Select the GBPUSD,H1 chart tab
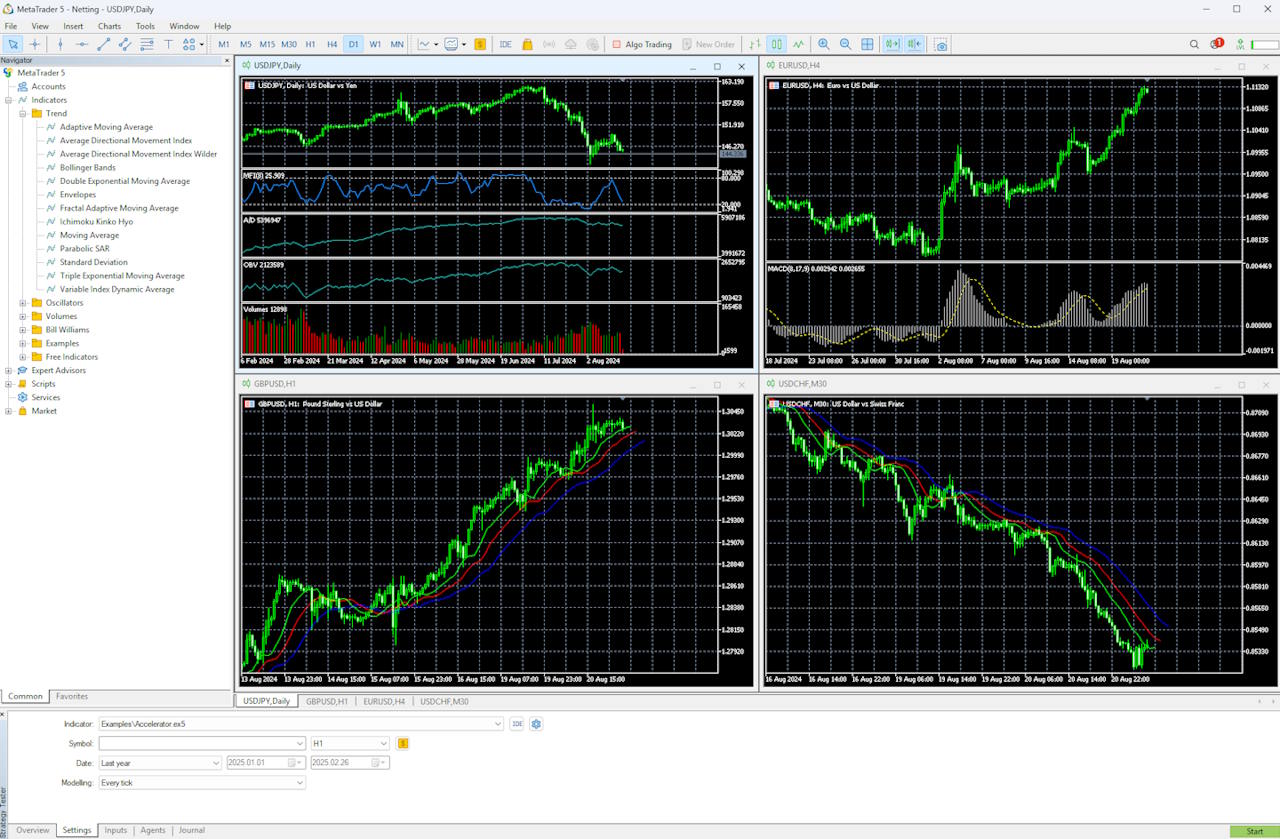1280x839 pixels. pyautogui.click(x=327, y=701)
